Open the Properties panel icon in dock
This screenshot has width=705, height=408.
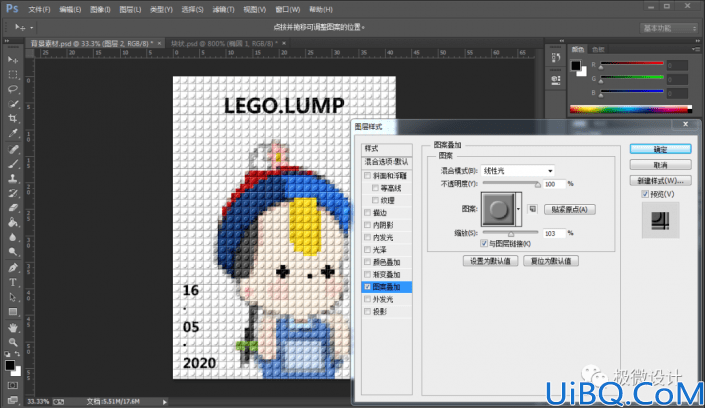click(x=556, y=81)
